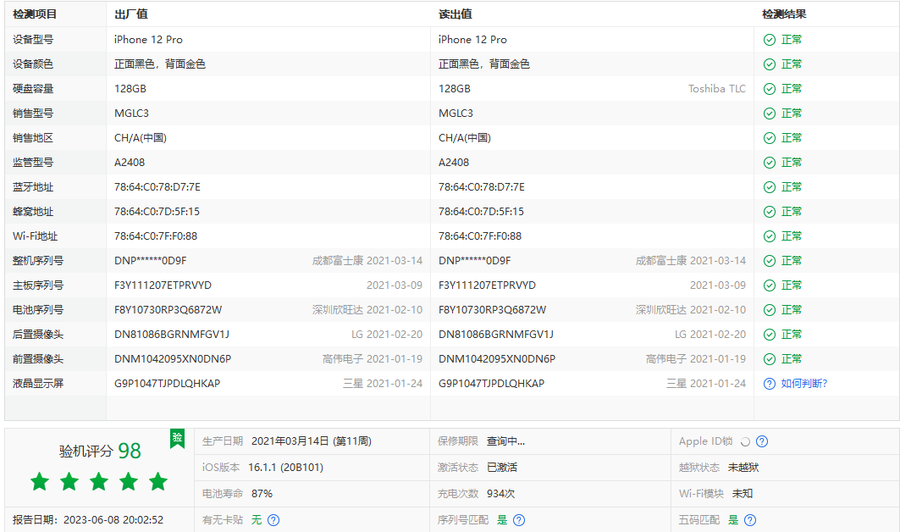Click read-out region CH/A(中国)
900x532 pixels.
coord(465,138)
